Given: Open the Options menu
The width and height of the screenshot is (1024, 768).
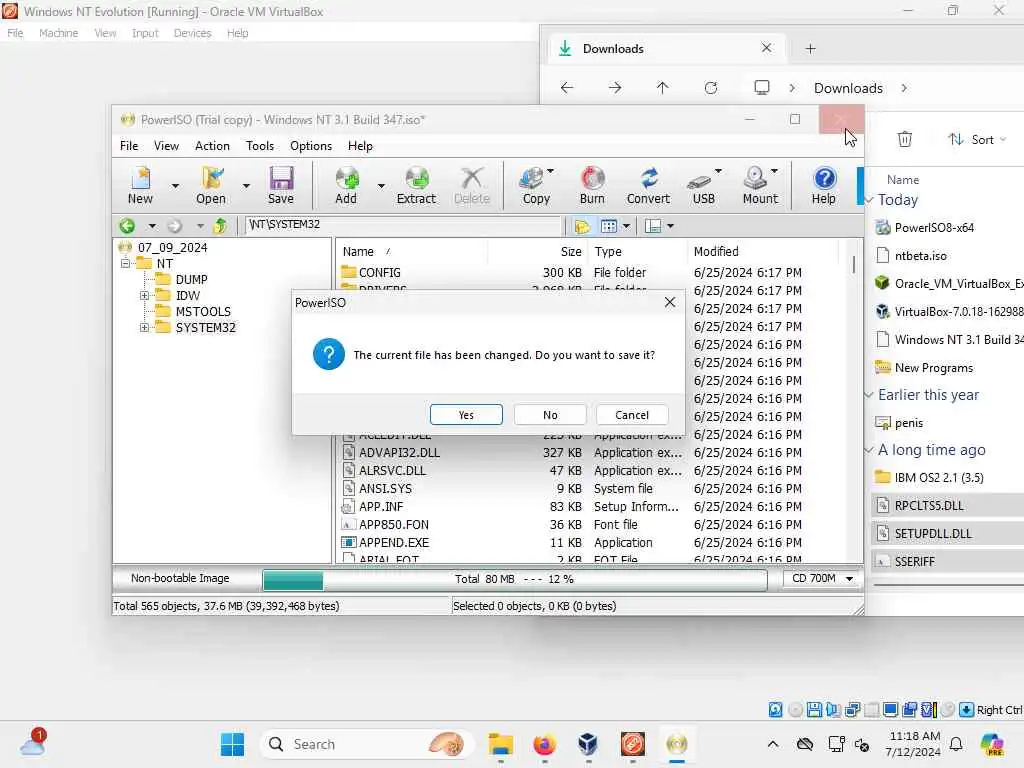Looking at the screenshot, I should (x=311, y=146).
